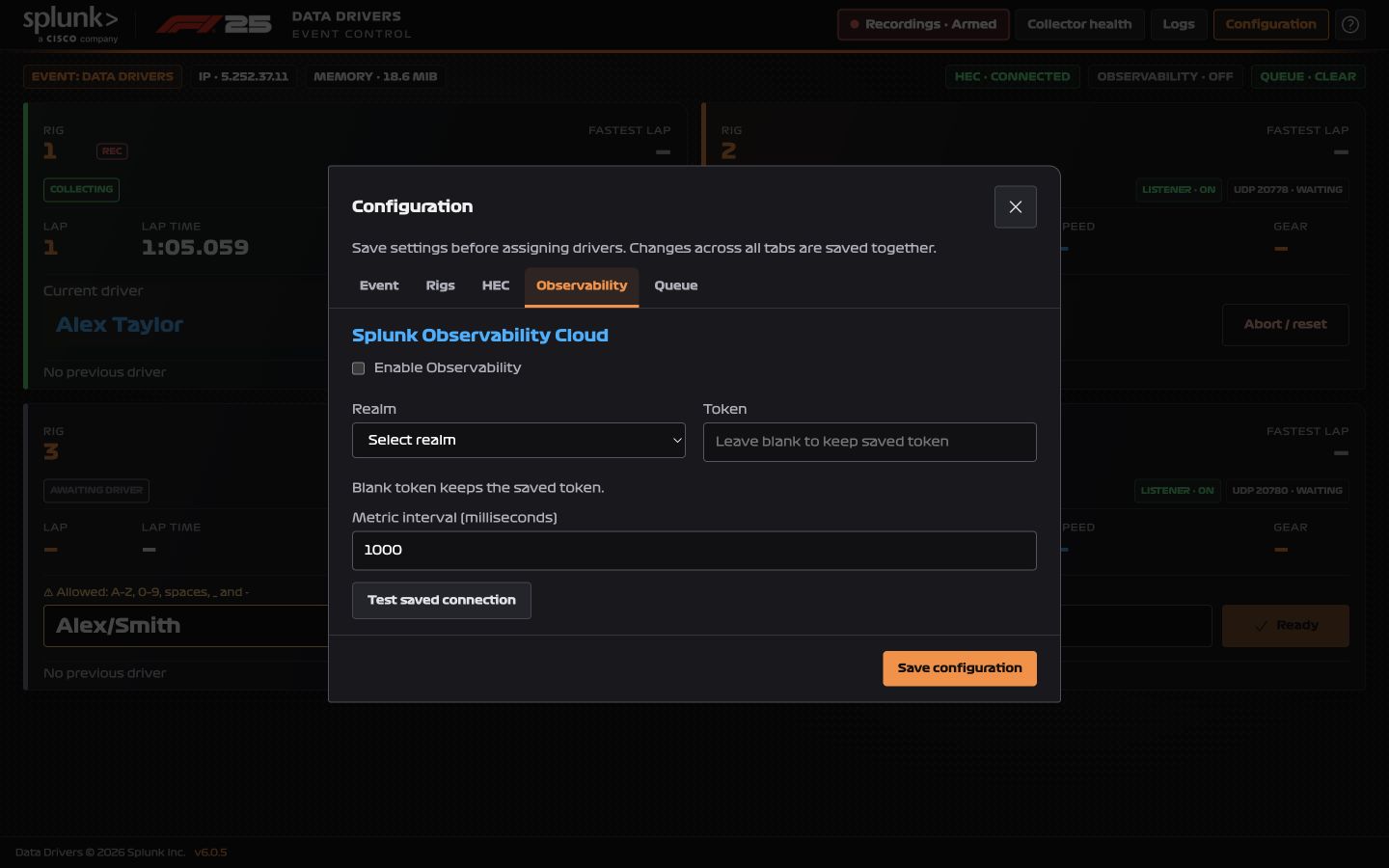Switch to the Event tab

click(x=379, y=285)
